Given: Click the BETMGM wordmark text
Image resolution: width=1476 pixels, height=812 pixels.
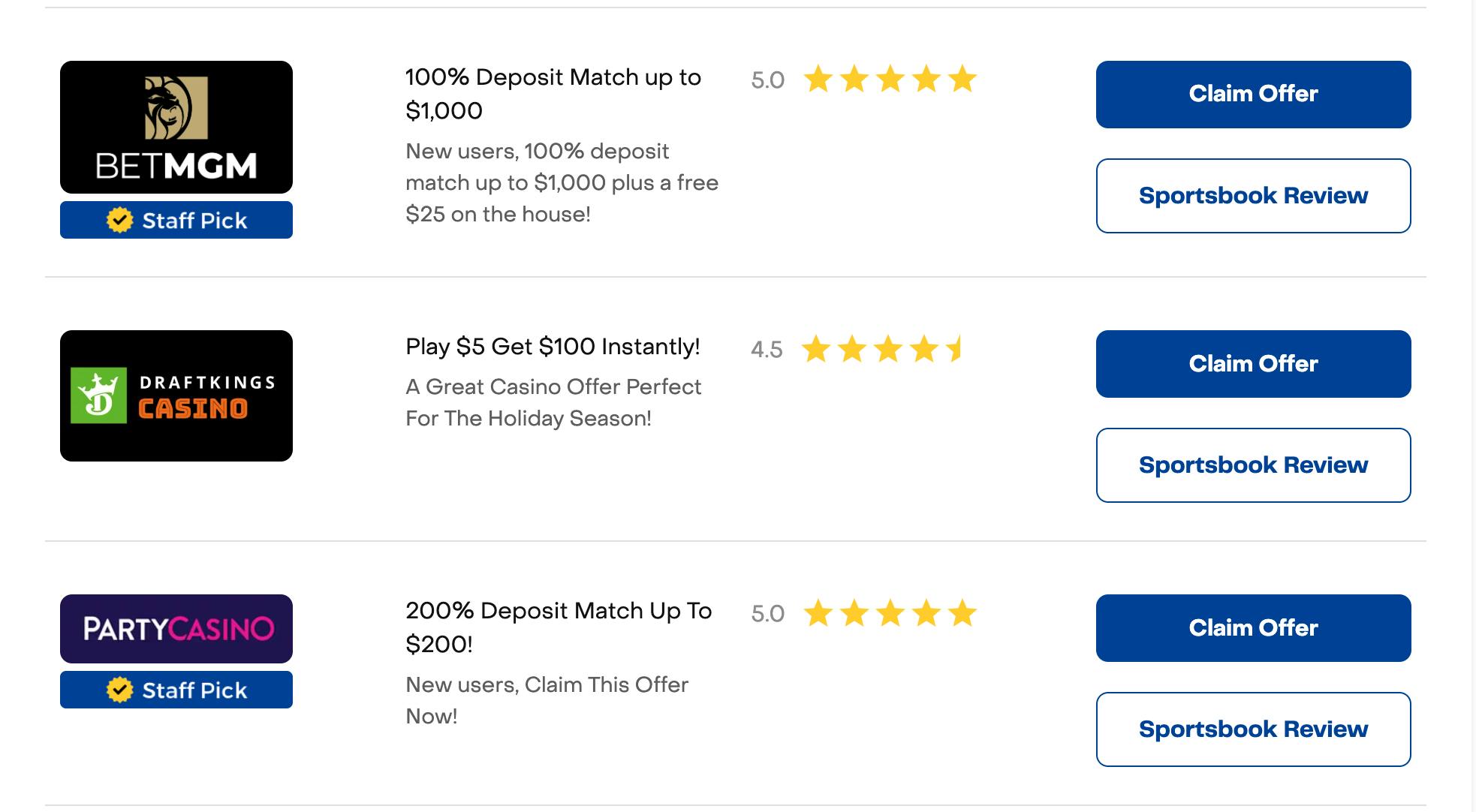Looking at the screenshot, I should [x=176, y=166].
